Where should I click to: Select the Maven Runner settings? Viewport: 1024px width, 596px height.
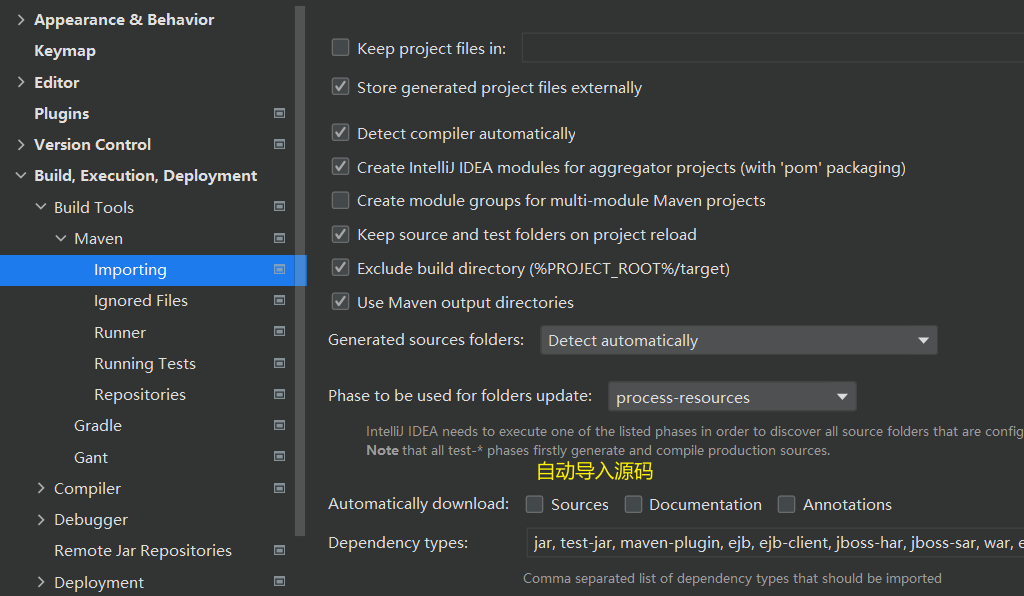click(x=120, y=332)
